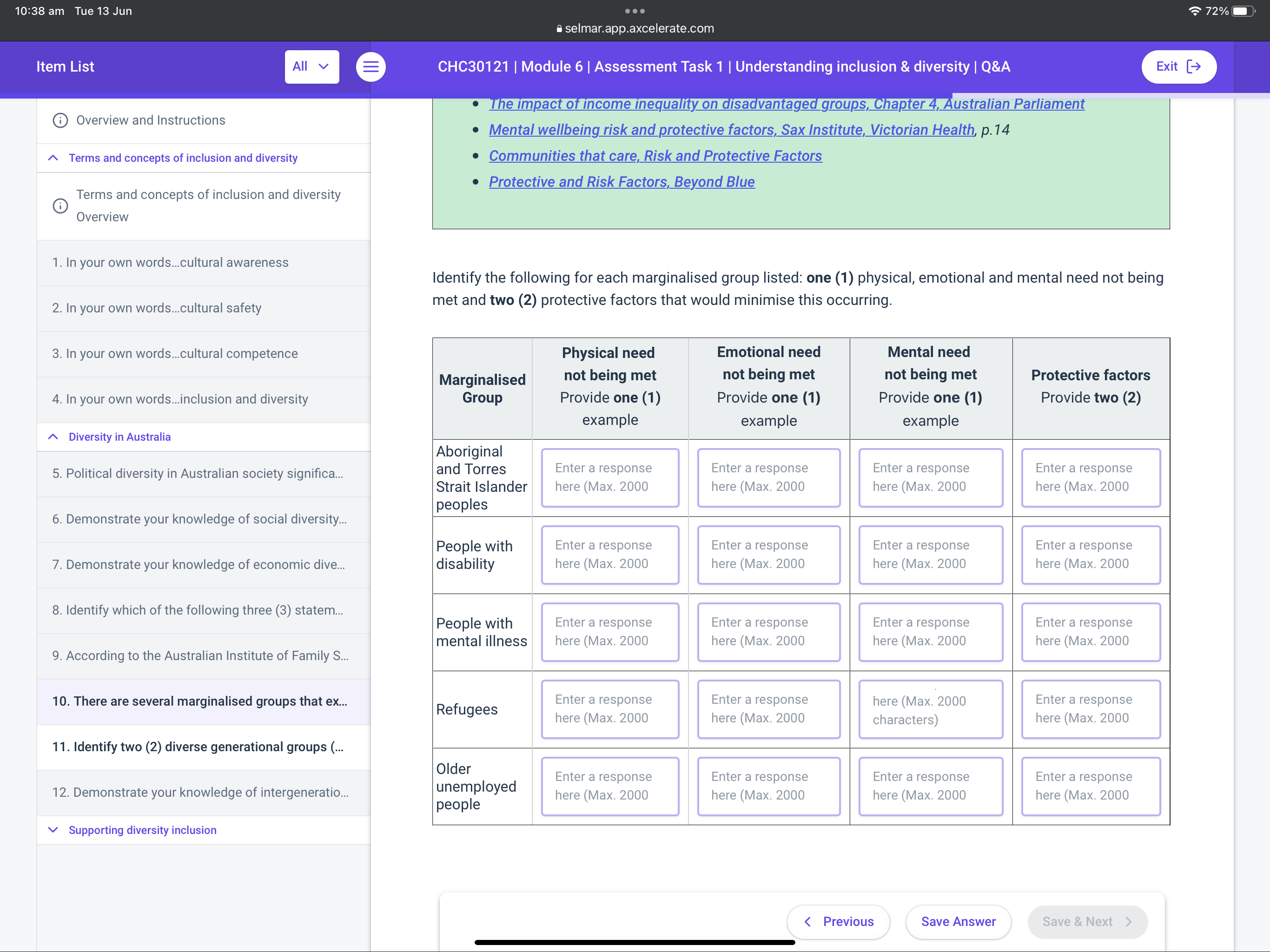Click Refugees physical need response field
The height and width of the screenshot is (952, 1270).
click(x=610, y=708)
